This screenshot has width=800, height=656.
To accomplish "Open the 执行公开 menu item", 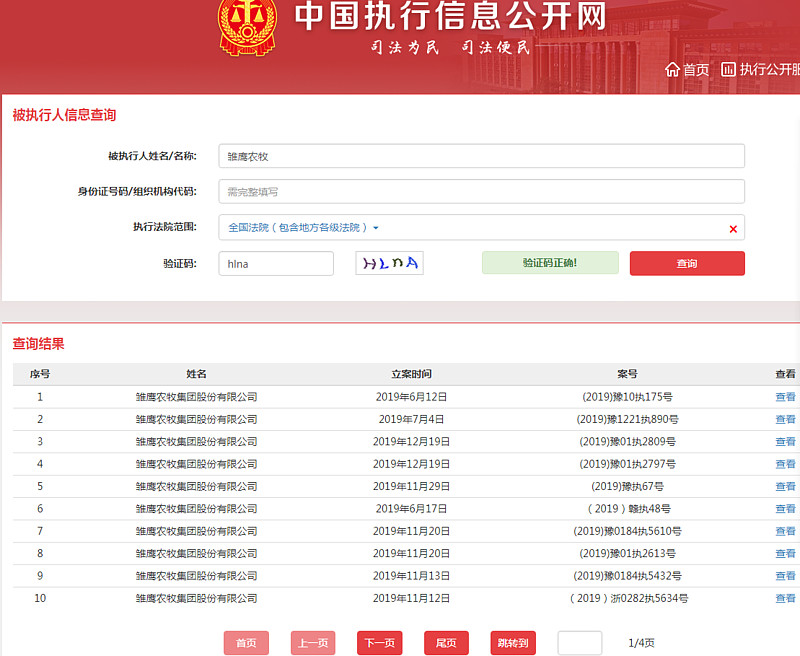I will pyautogui.click(x=769, y=69).
